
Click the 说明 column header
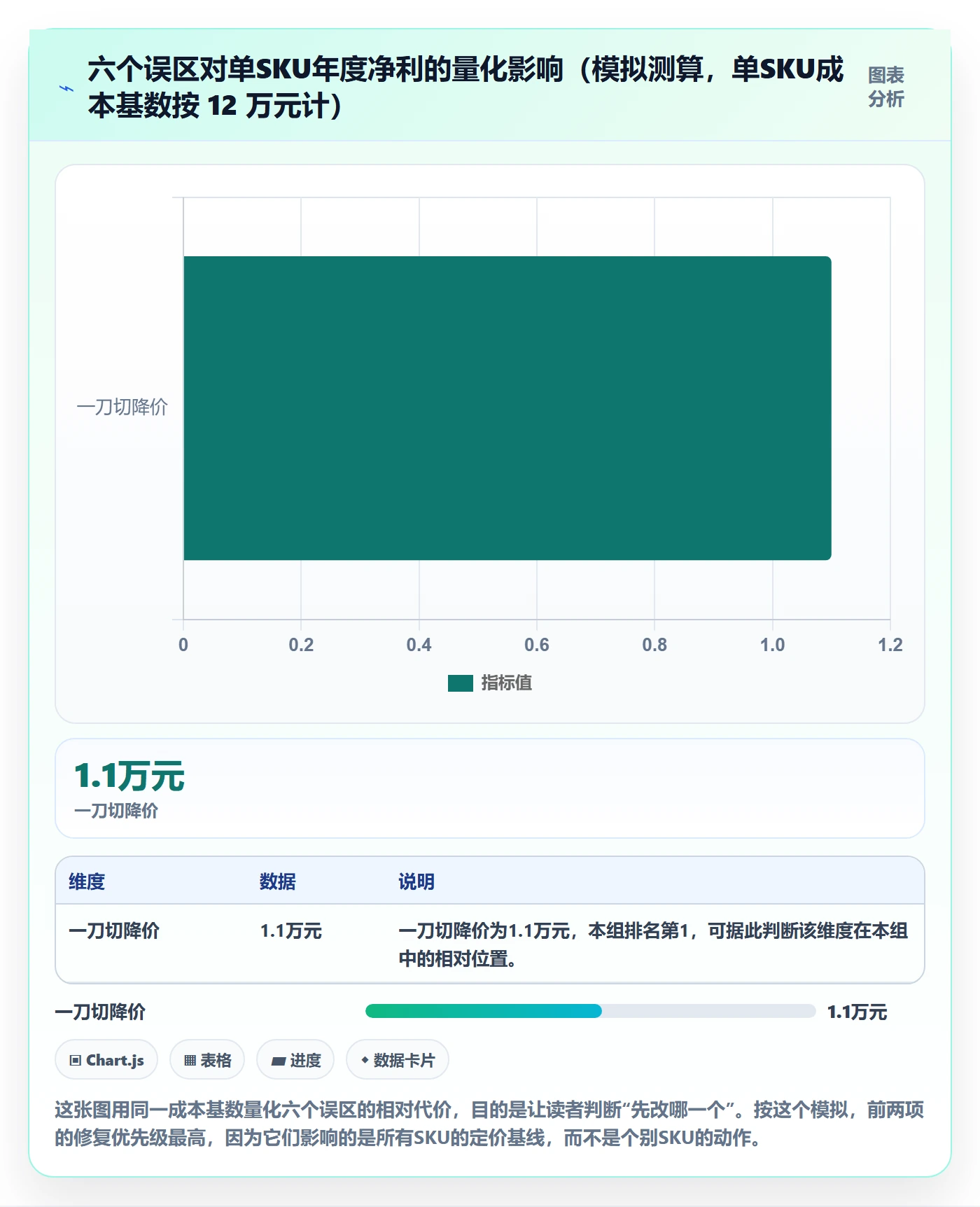[x=417, y=881]
